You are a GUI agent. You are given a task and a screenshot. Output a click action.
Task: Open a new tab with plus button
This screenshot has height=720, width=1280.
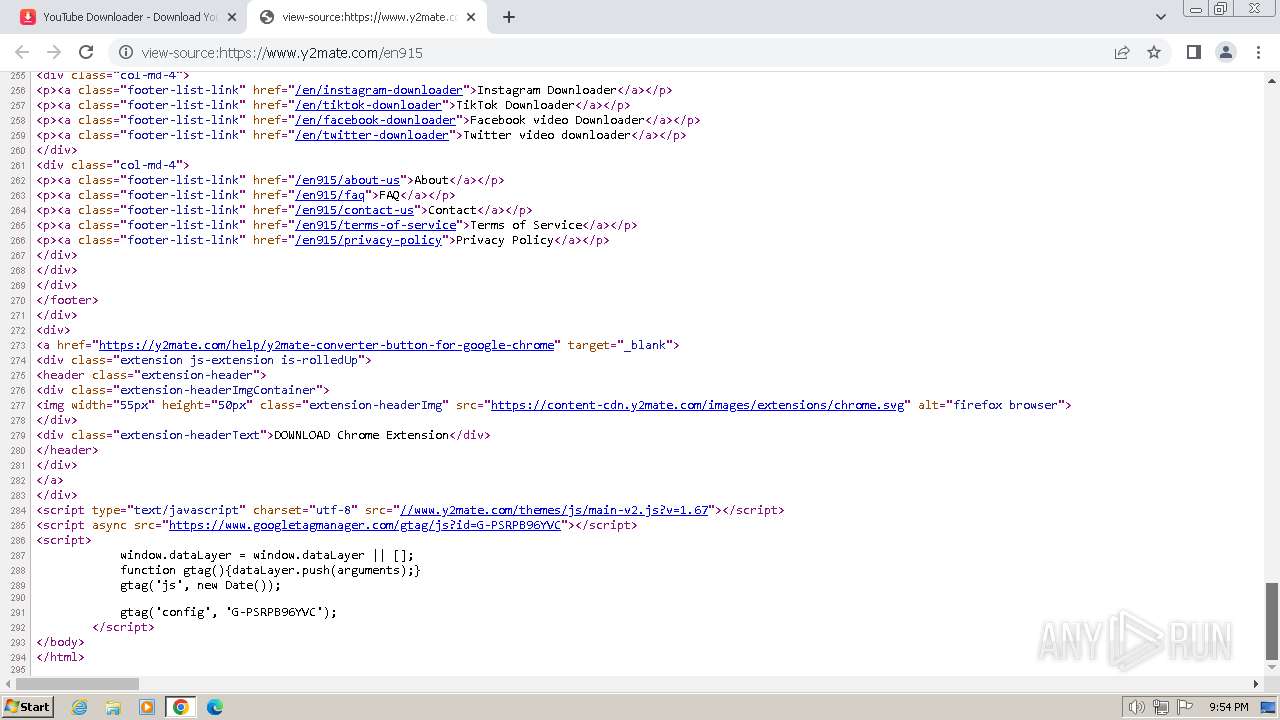(508, 17)
